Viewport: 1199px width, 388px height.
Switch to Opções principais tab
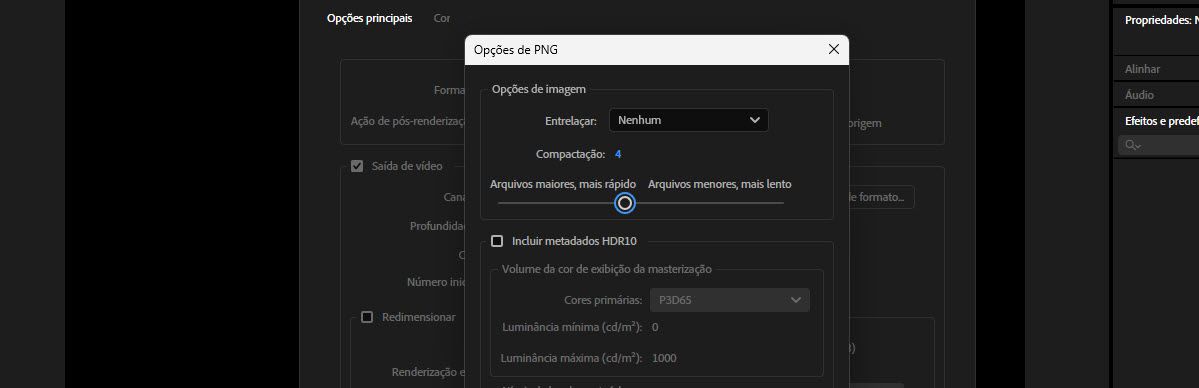click(x=369, y=18)
